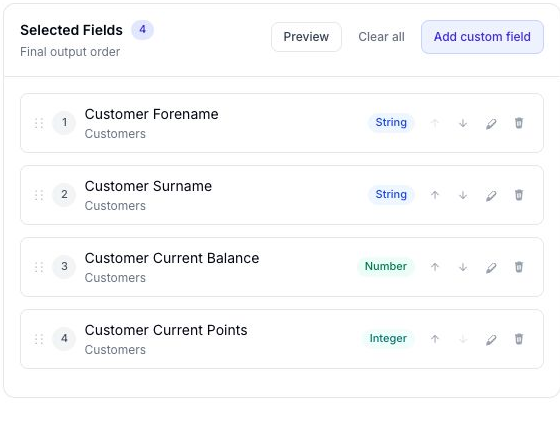Image resolution: width=560 pixels, height=445 pixels.
Task: Click the drag handle on Customer Current Points
Action: (39, 339)
